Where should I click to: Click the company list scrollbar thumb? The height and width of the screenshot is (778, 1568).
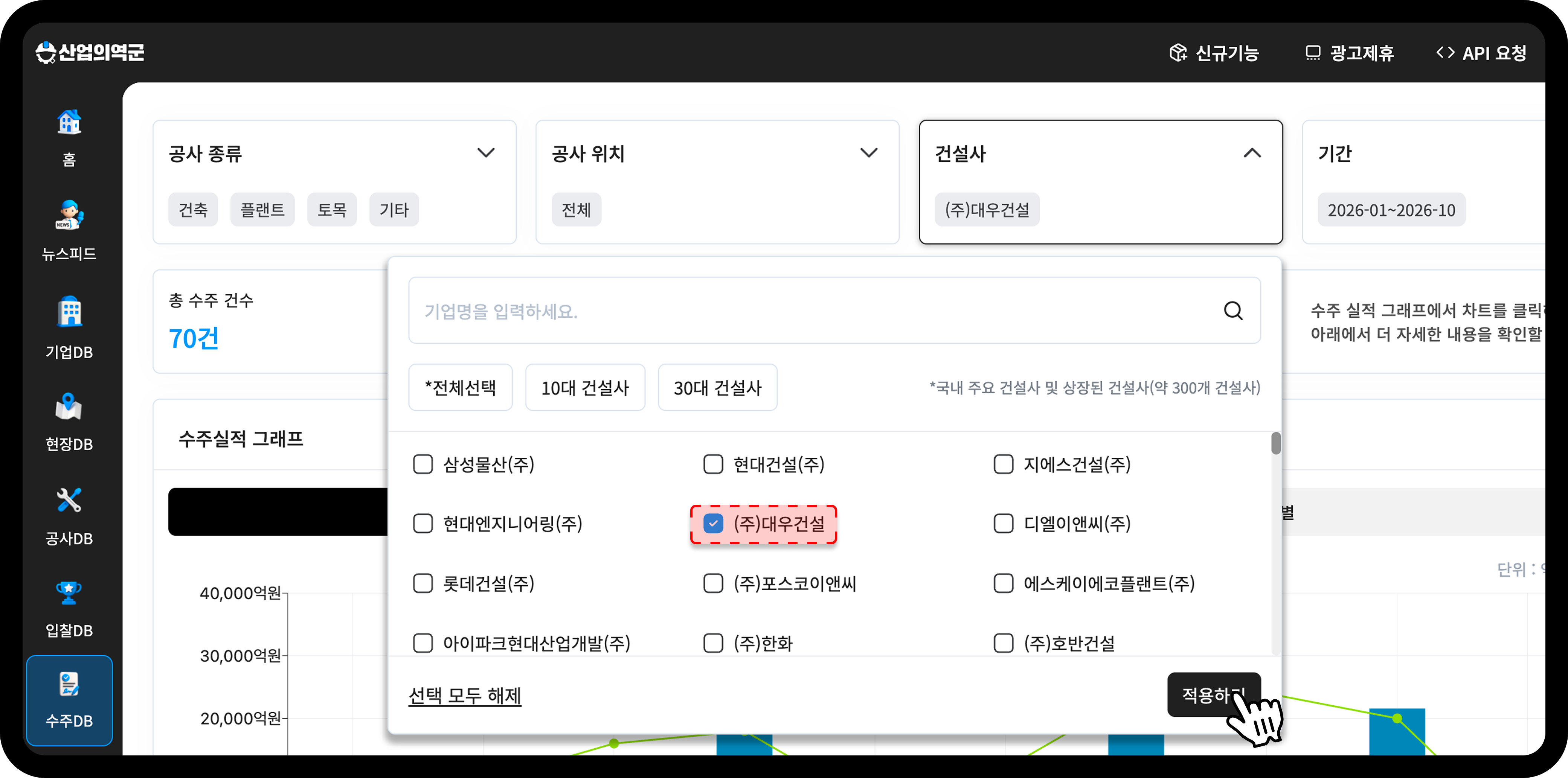[x=1276, y=443]
